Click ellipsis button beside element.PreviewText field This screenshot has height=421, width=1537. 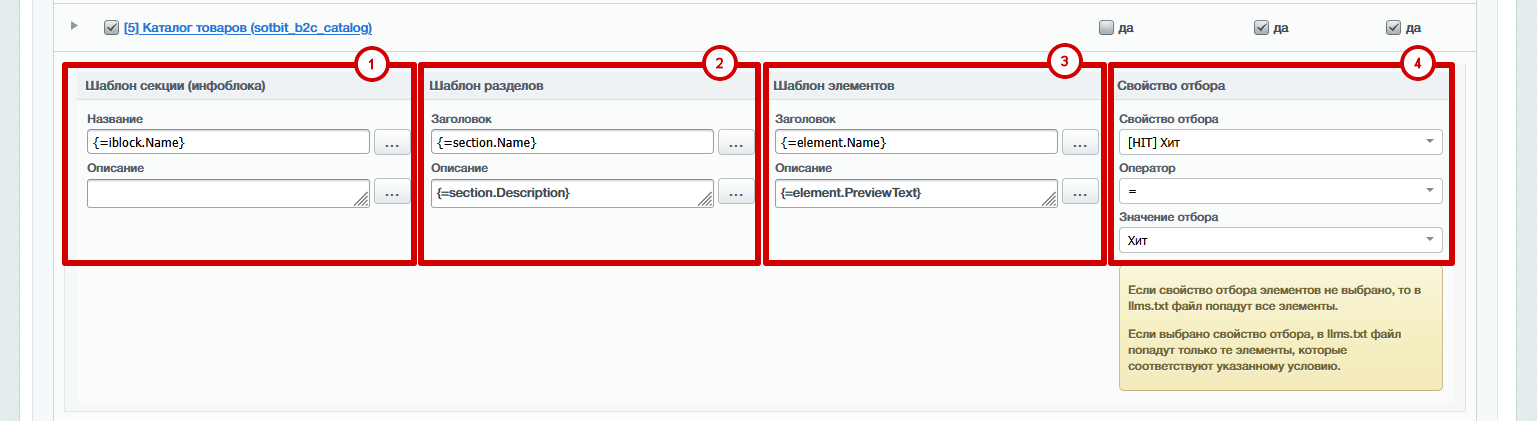point(1080,192)
